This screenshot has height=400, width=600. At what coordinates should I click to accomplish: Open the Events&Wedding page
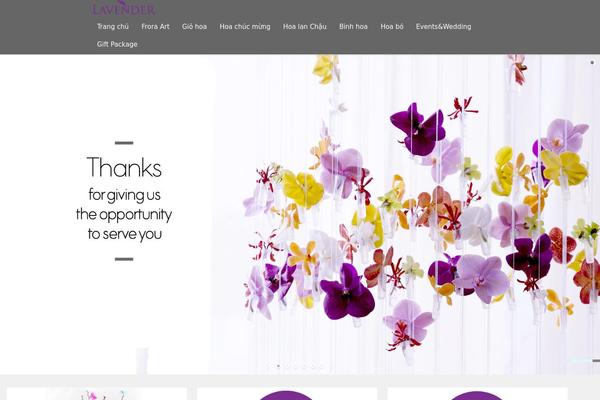[x=443, y=26]
